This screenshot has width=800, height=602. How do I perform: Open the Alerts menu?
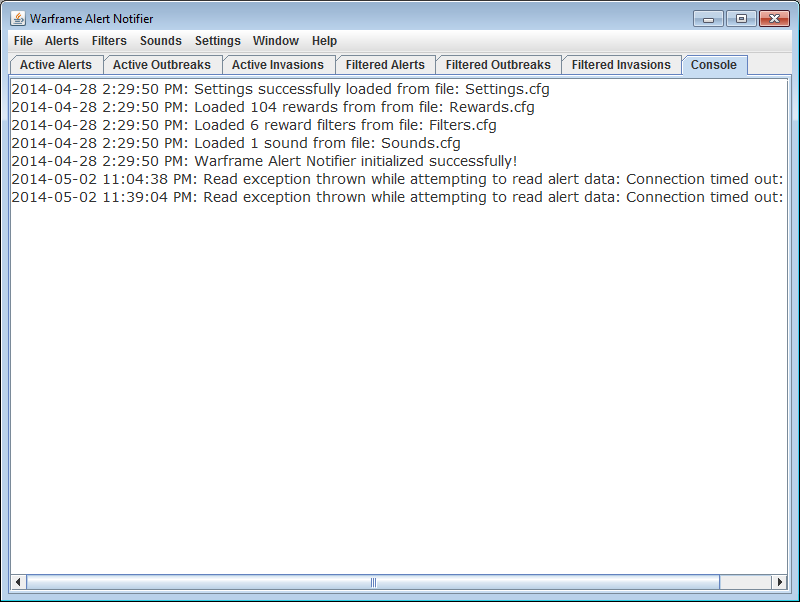pyautogui.click(x=61, y=41)
